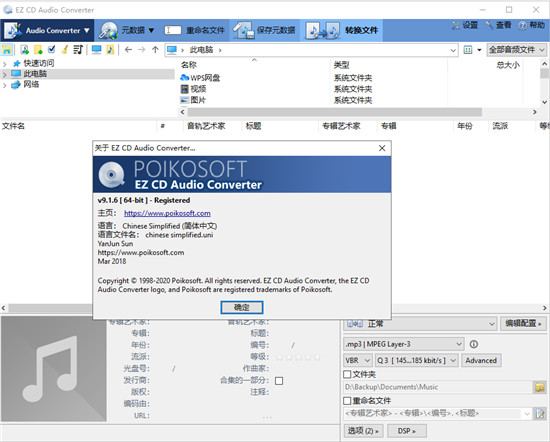Viewport: 550px width, 442px height.
Task: Click the DSP button
Action: (407, 431)
